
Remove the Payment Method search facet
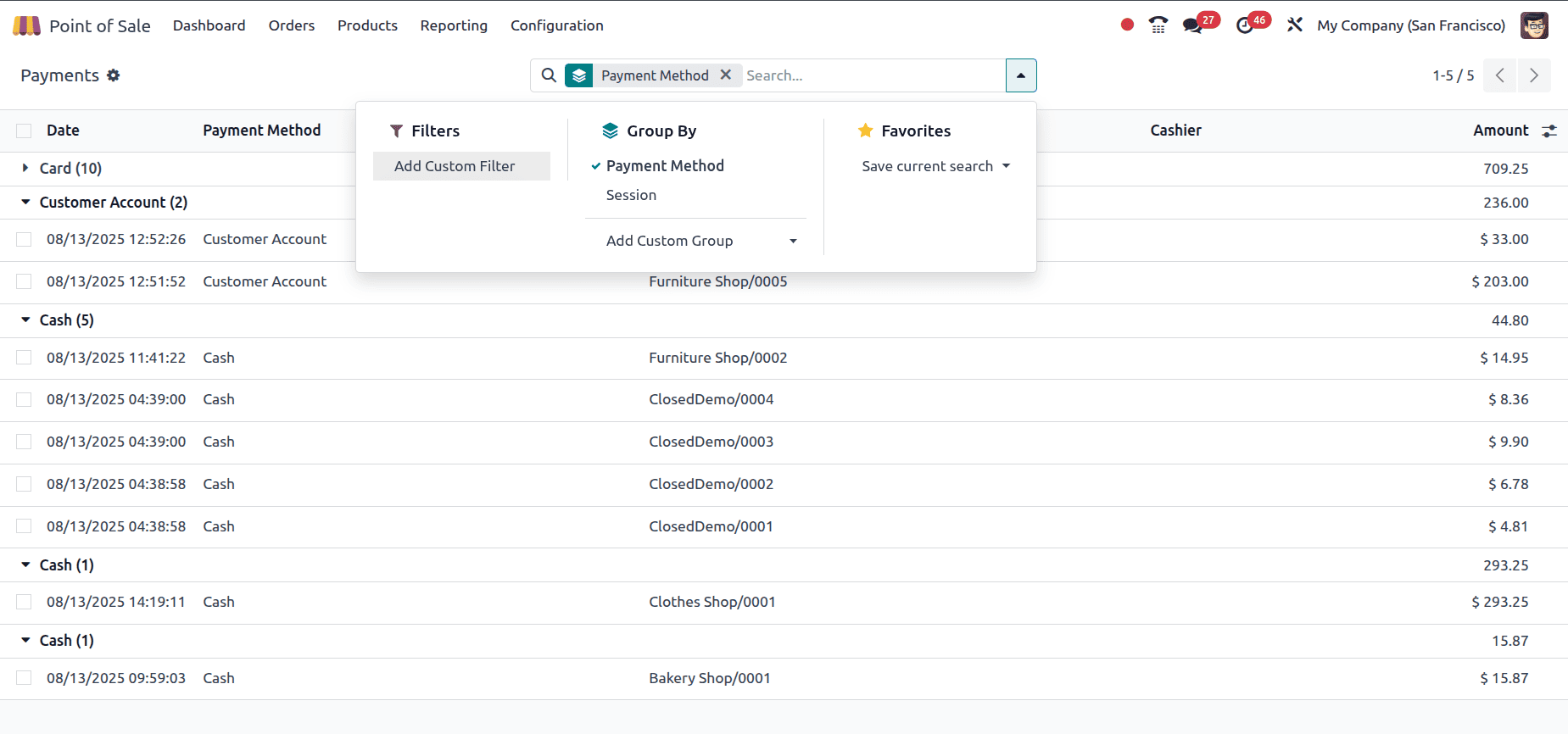726,75
